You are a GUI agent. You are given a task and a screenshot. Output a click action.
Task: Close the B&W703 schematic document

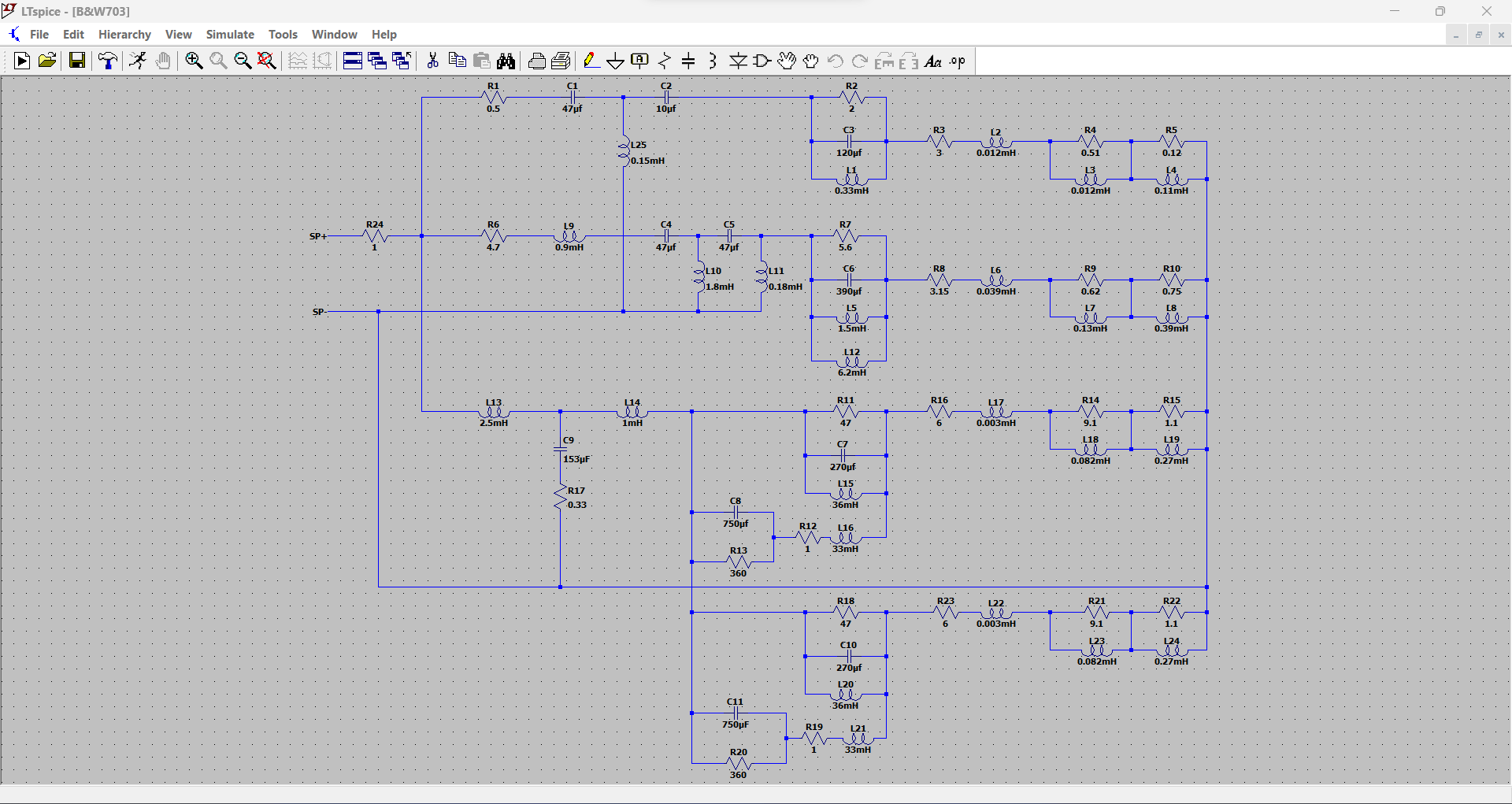point(1501,35)
